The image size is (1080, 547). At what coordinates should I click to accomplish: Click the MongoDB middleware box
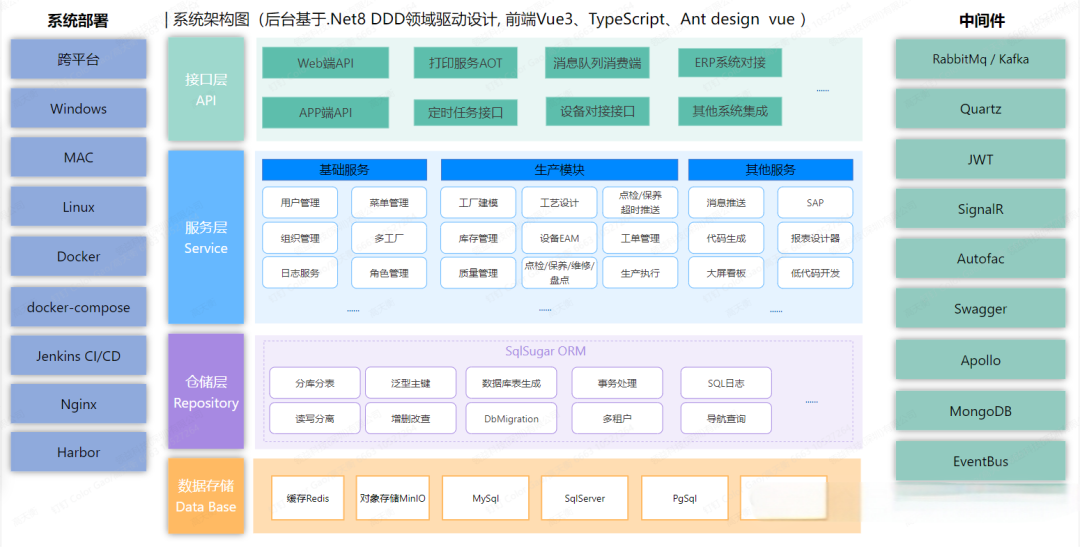point(981,411)
